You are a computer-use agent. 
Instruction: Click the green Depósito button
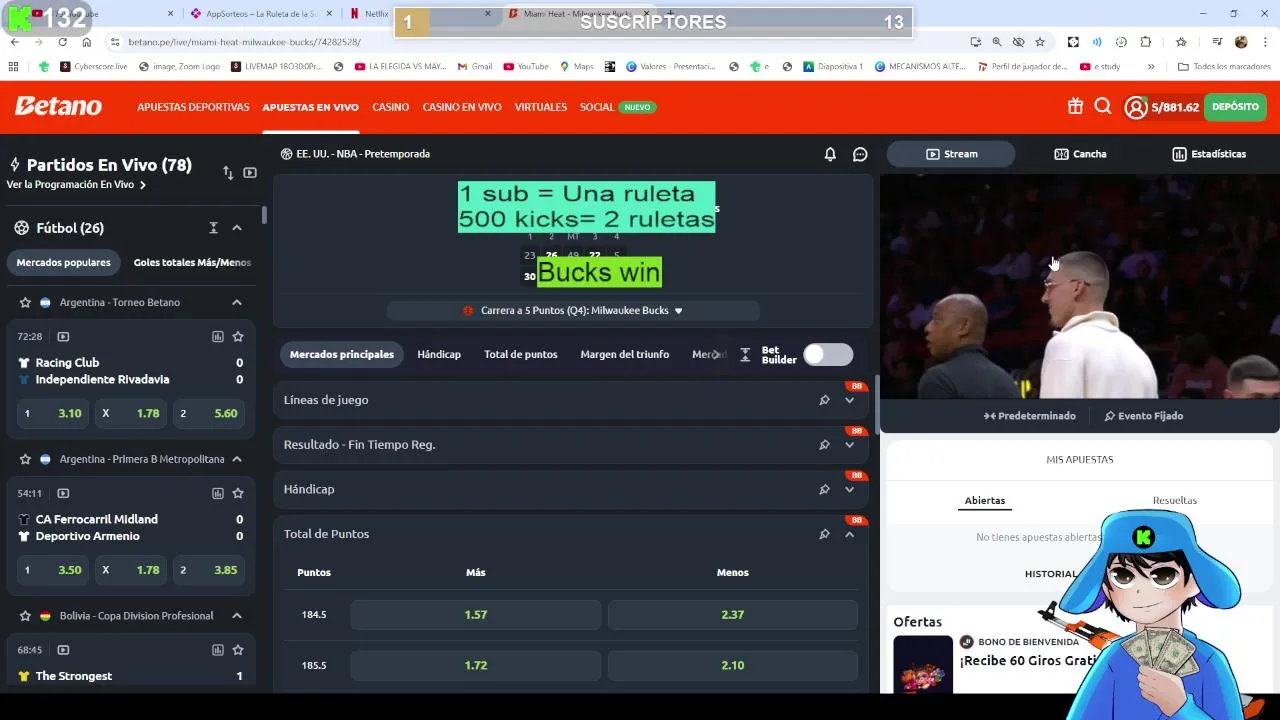[x=1235, y=107]
